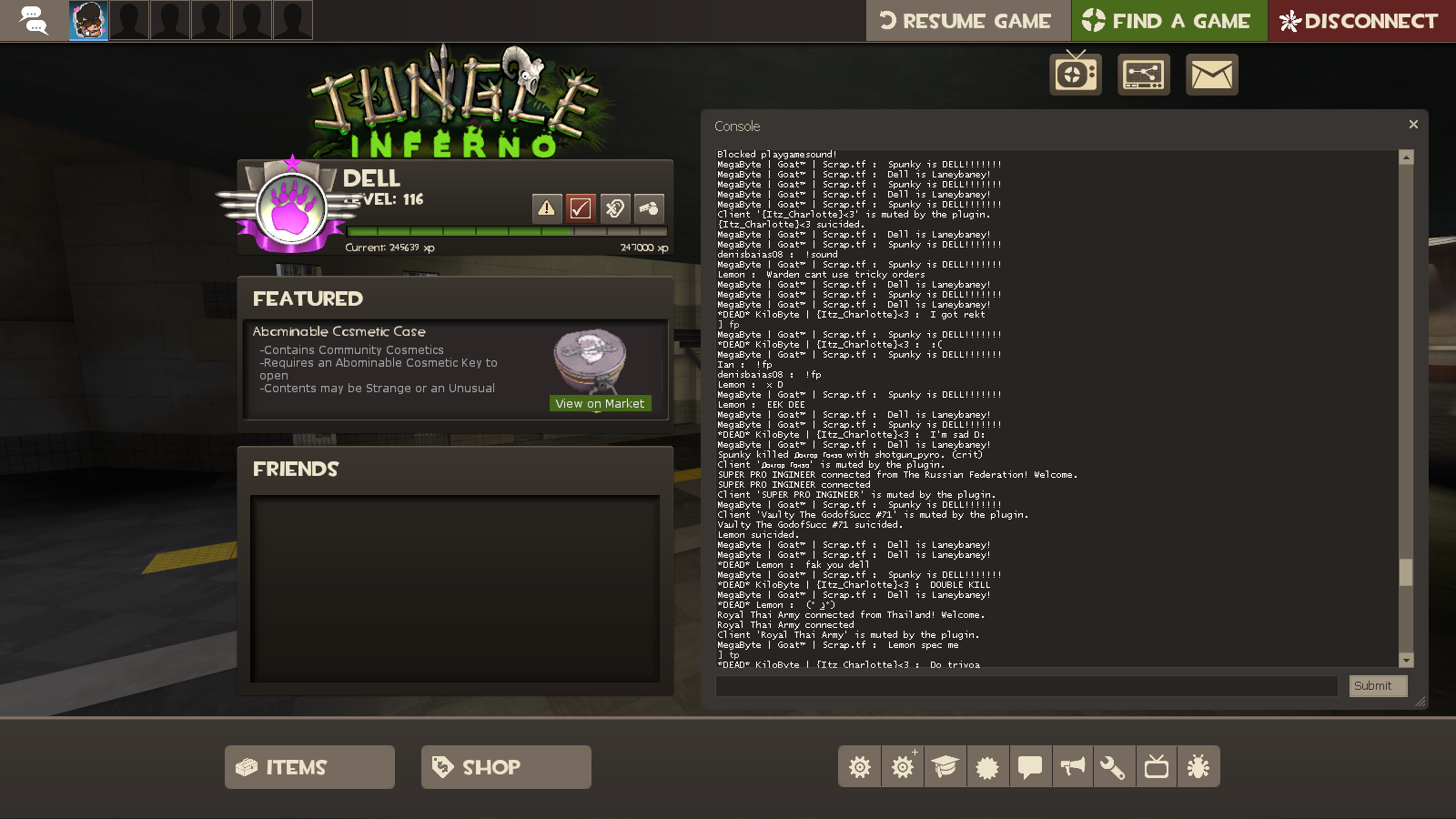Click the warning triangle alert icon
The height and width of the screenshot is (819, 1456).
[x=546, y=208]
